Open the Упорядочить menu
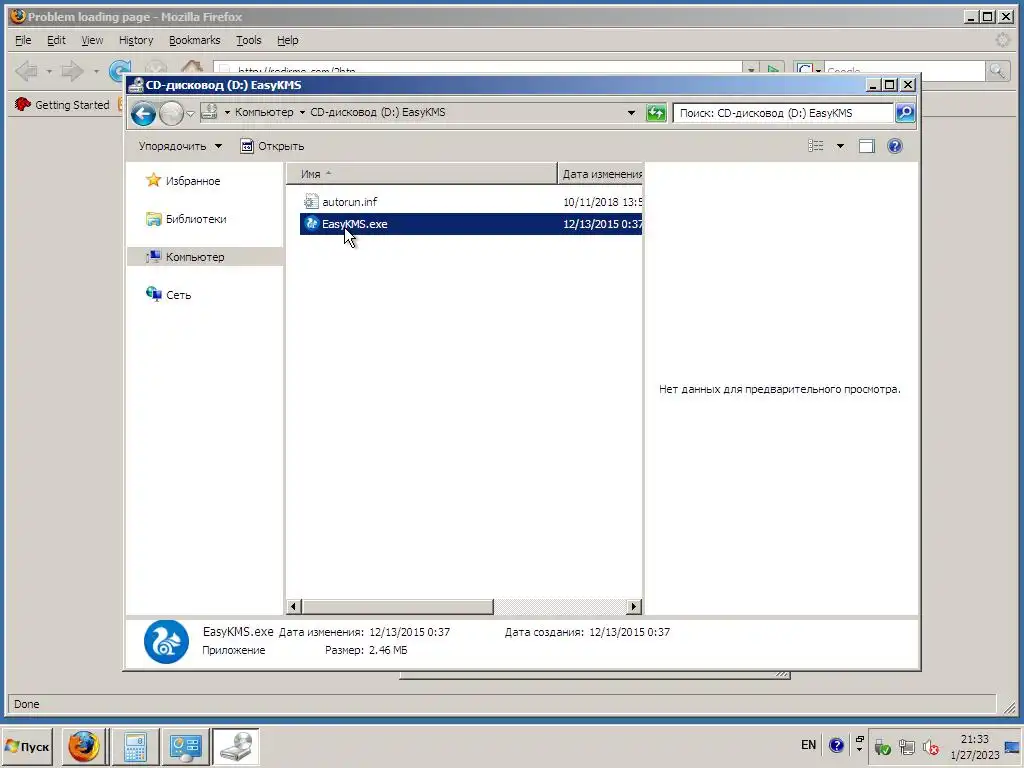Image resolution: width=1024 pixels, height=768 pixels. [180, 146]
